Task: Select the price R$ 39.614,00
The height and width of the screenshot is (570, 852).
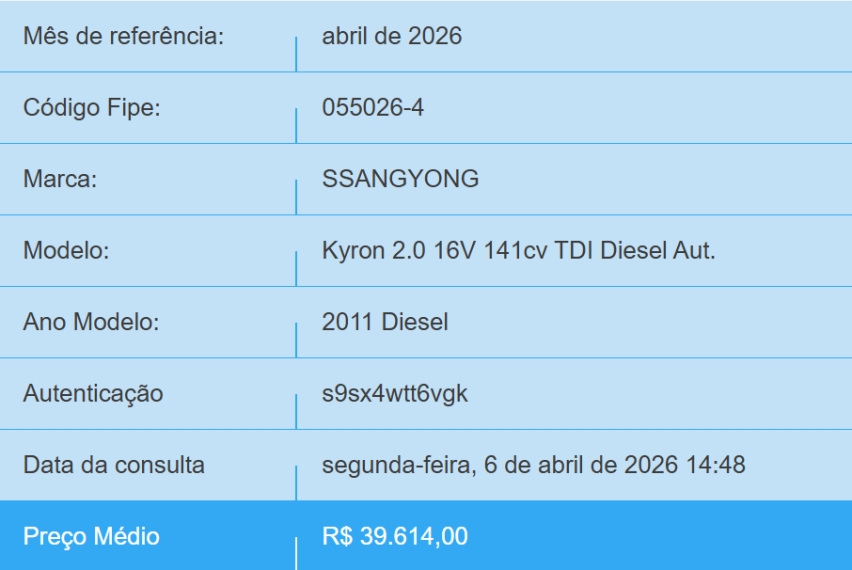Action: pos(394,537)
